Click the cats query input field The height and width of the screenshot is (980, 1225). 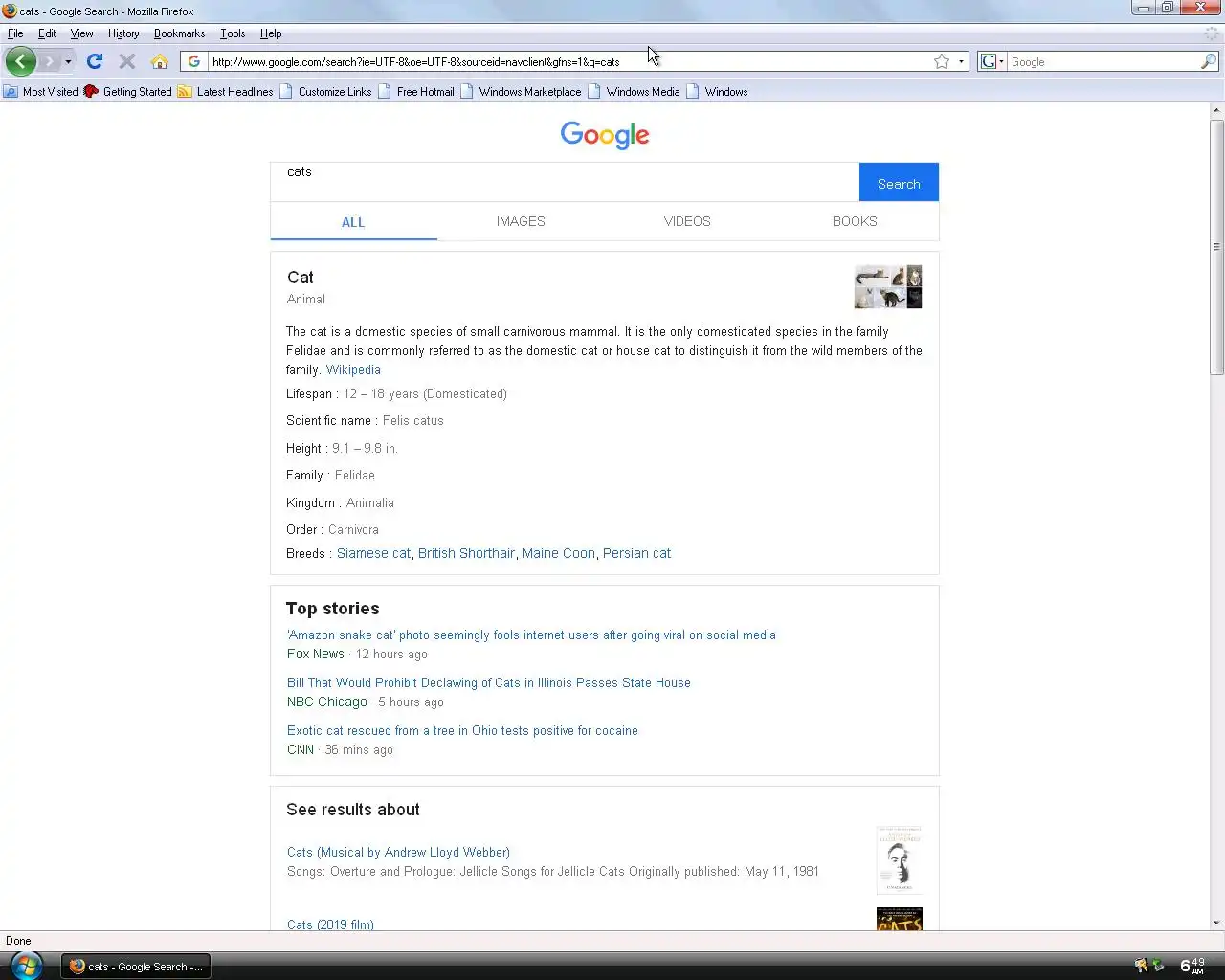(565, 182)
